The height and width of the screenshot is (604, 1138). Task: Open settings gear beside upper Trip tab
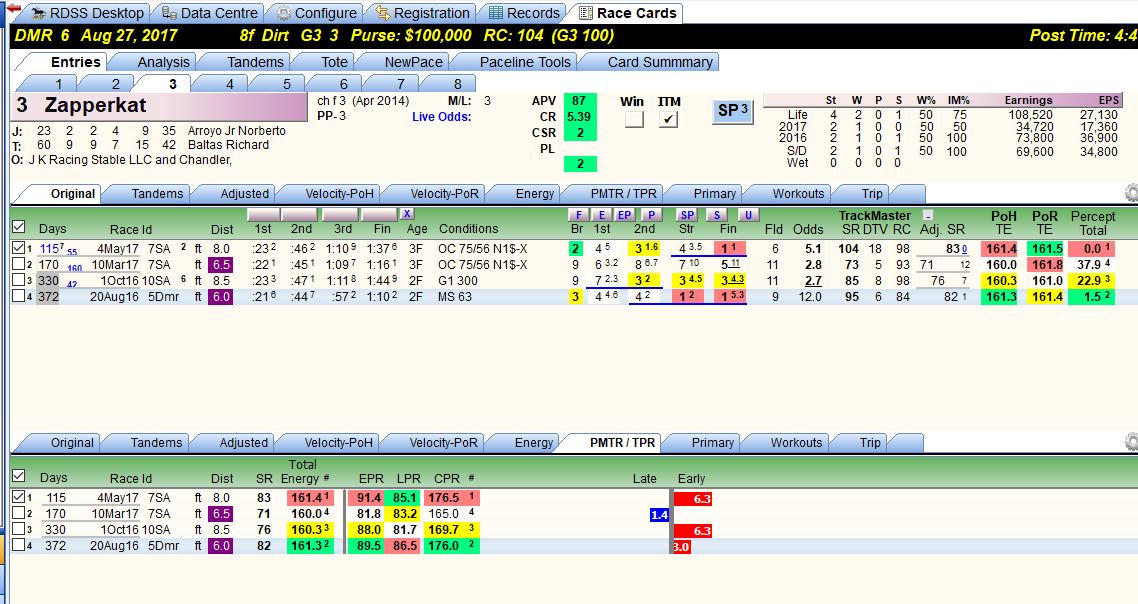tap(1131, 193)
